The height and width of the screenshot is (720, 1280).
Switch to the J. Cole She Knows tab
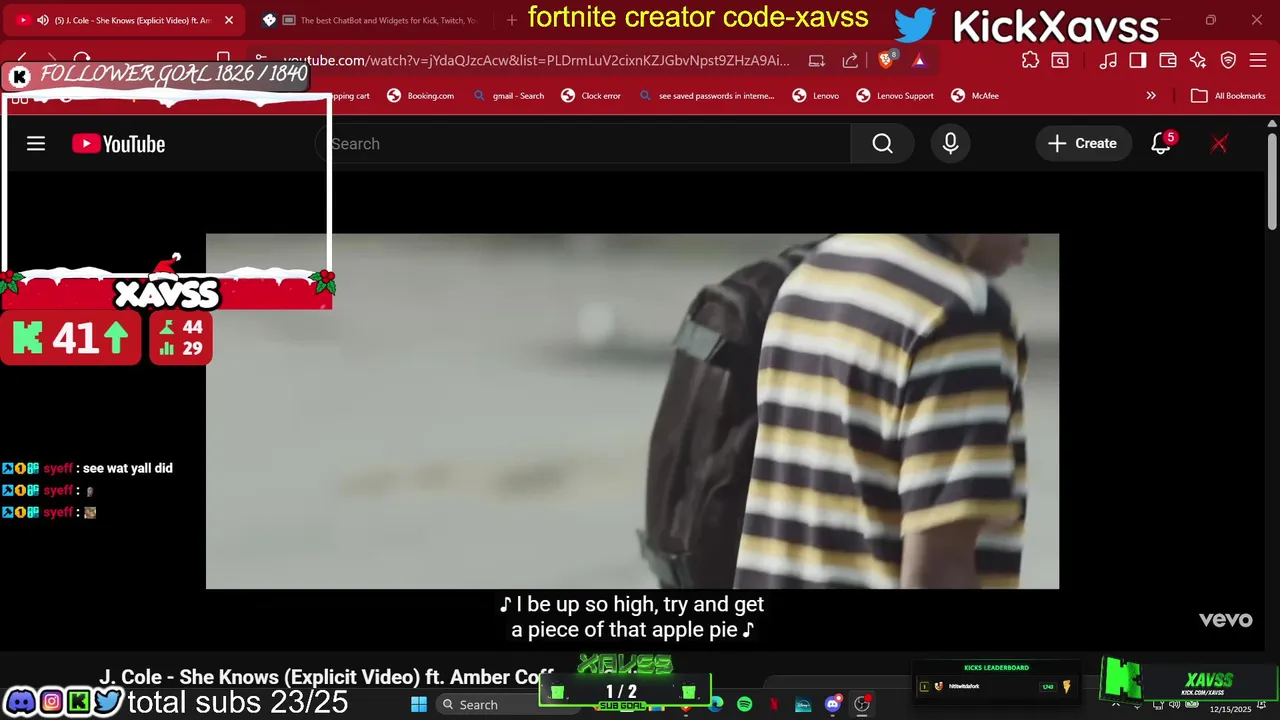point(125,20)
